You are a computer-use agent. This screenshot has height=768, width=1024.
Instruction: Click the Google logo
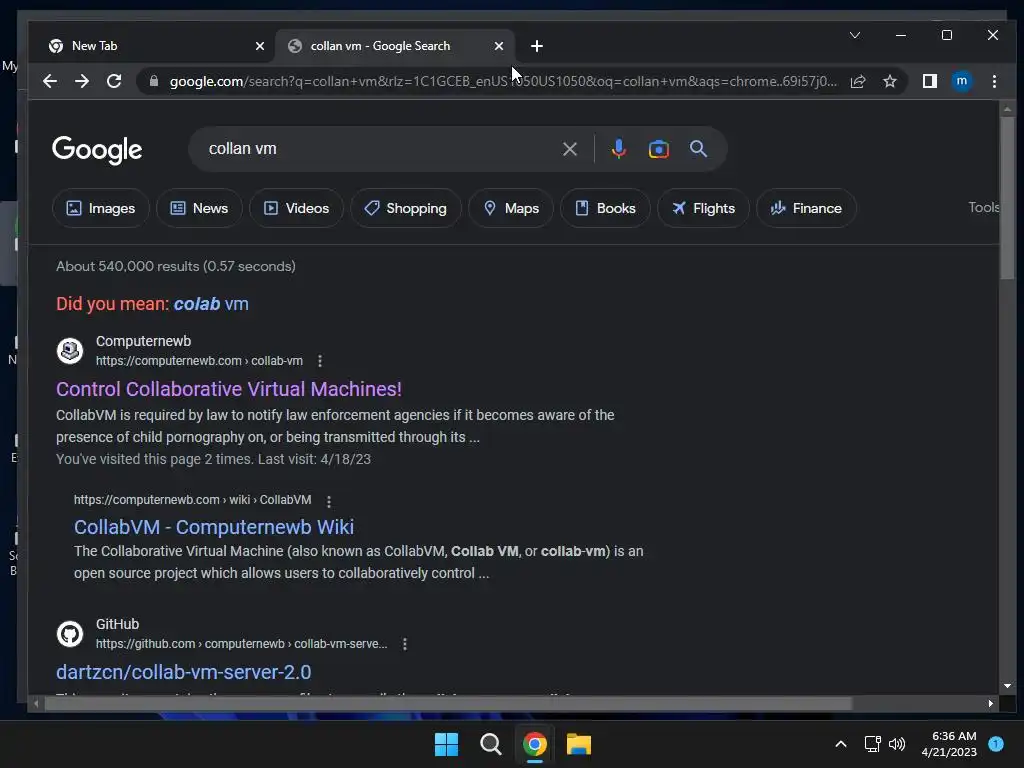[97, 150]
